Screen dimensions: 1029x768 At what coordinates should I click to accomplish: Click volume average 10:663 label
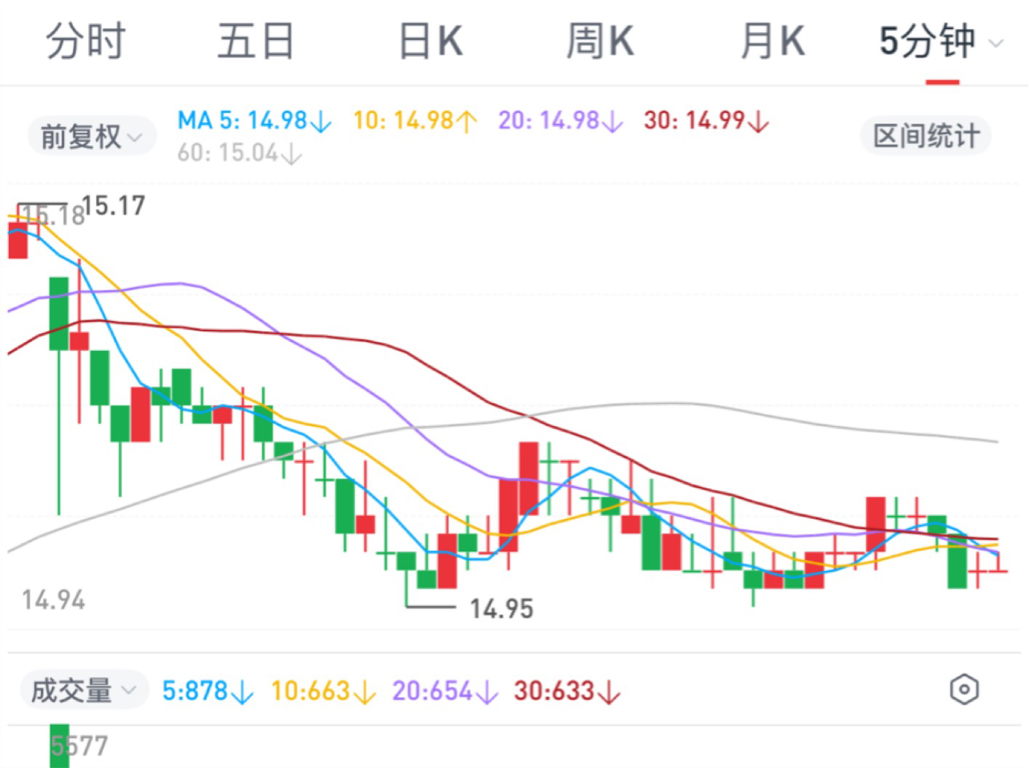coord(324,691)
